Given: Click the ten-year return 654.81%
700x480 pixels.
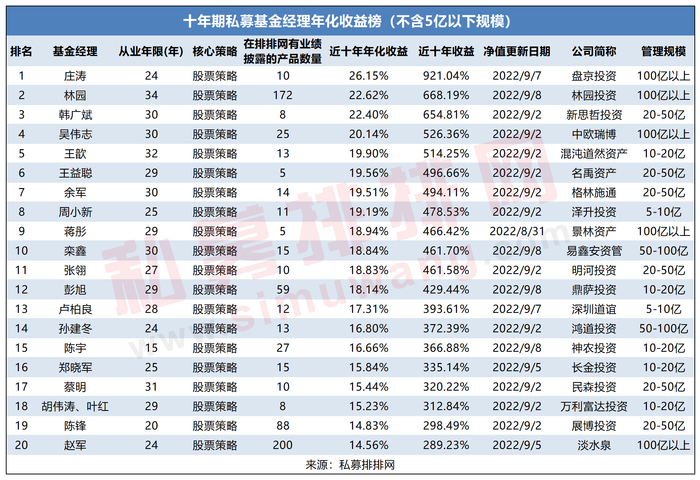Looking at the screenshot, I should [446, 115].
